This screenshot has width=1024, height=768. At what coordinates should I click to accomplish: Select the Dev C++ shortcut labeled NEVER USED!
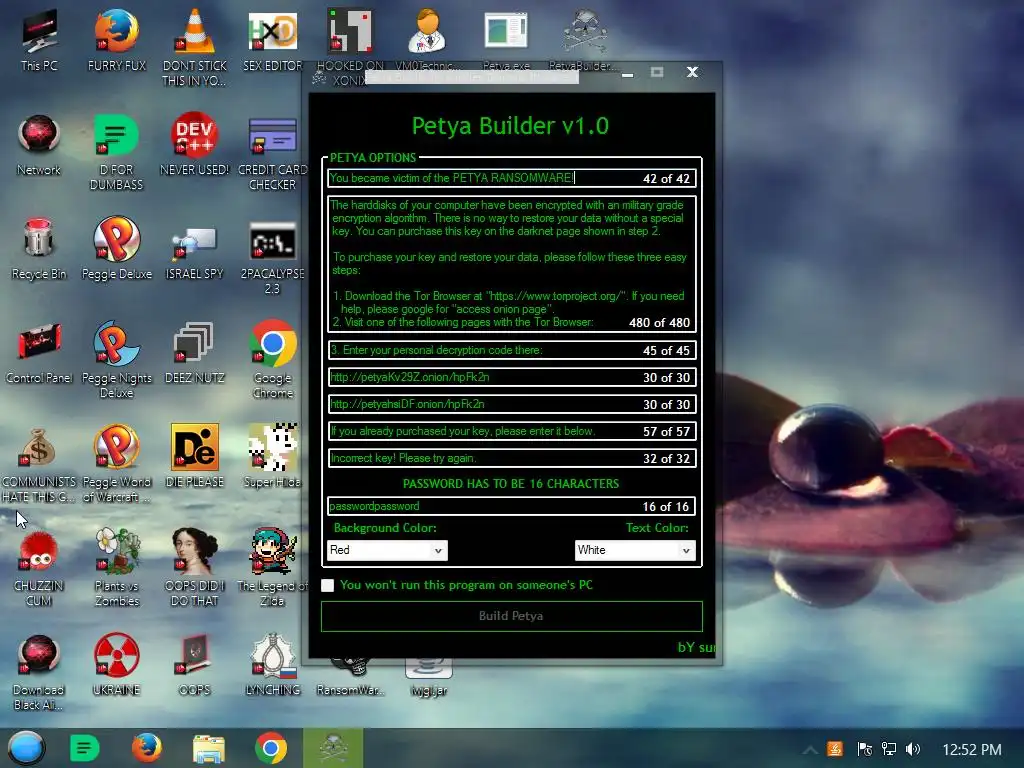pos(195,145)
